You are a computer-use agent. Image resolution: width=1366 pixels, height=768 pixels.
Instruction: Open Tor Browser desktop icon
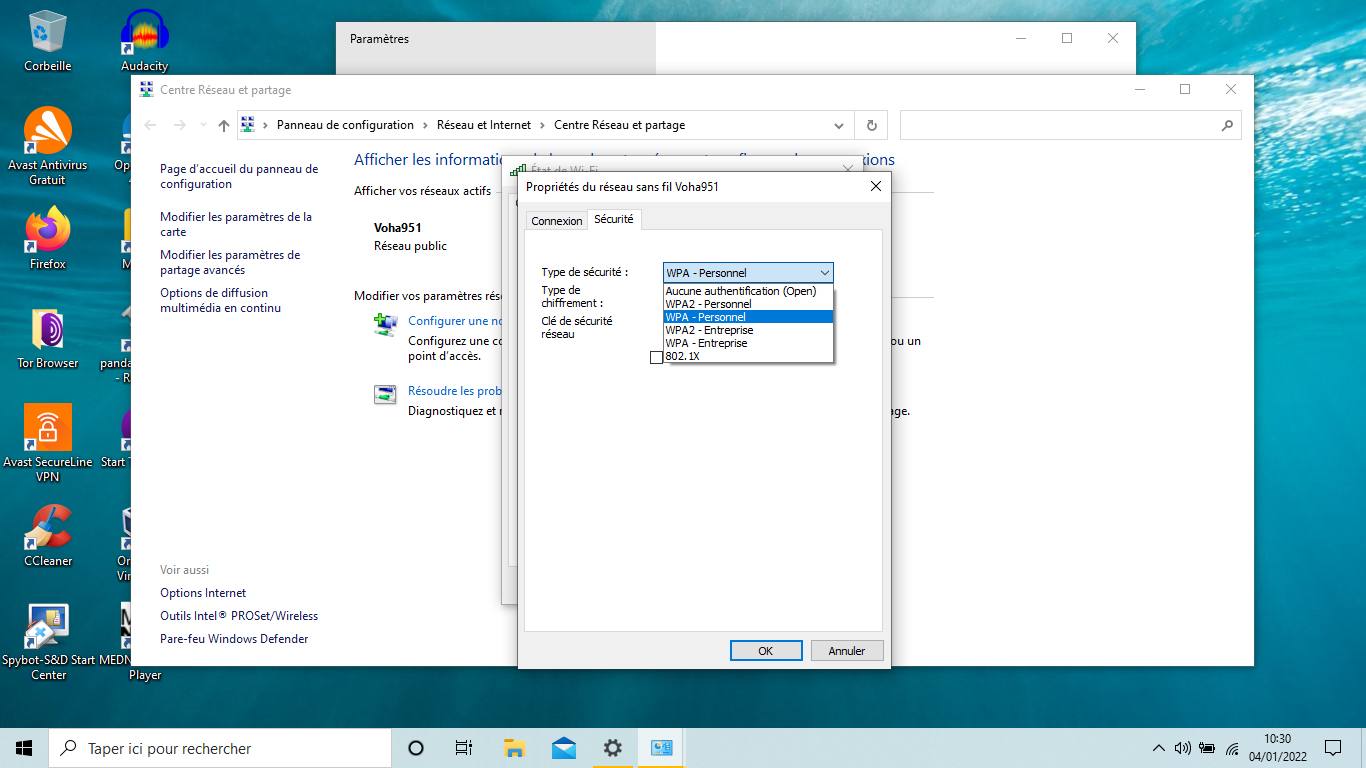47,330
